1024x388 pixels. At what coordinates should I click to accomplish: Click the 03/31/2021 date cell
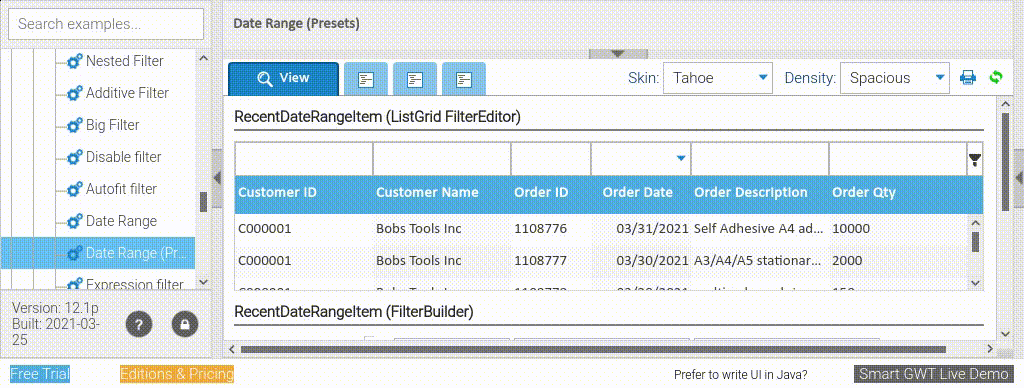point(640,229)
